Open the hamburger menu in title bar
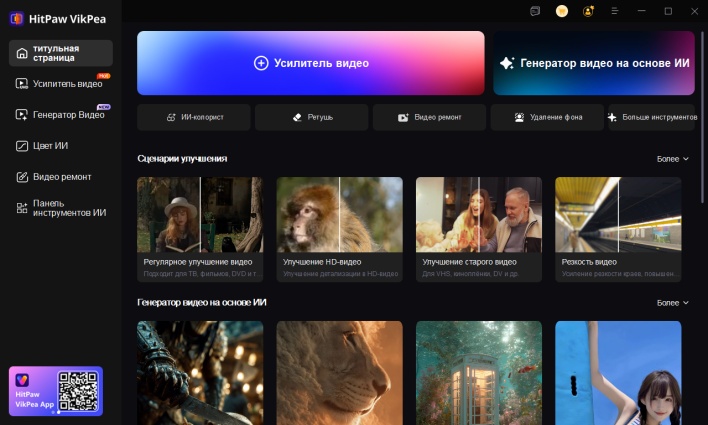708x425 pixels. (615, 11)
